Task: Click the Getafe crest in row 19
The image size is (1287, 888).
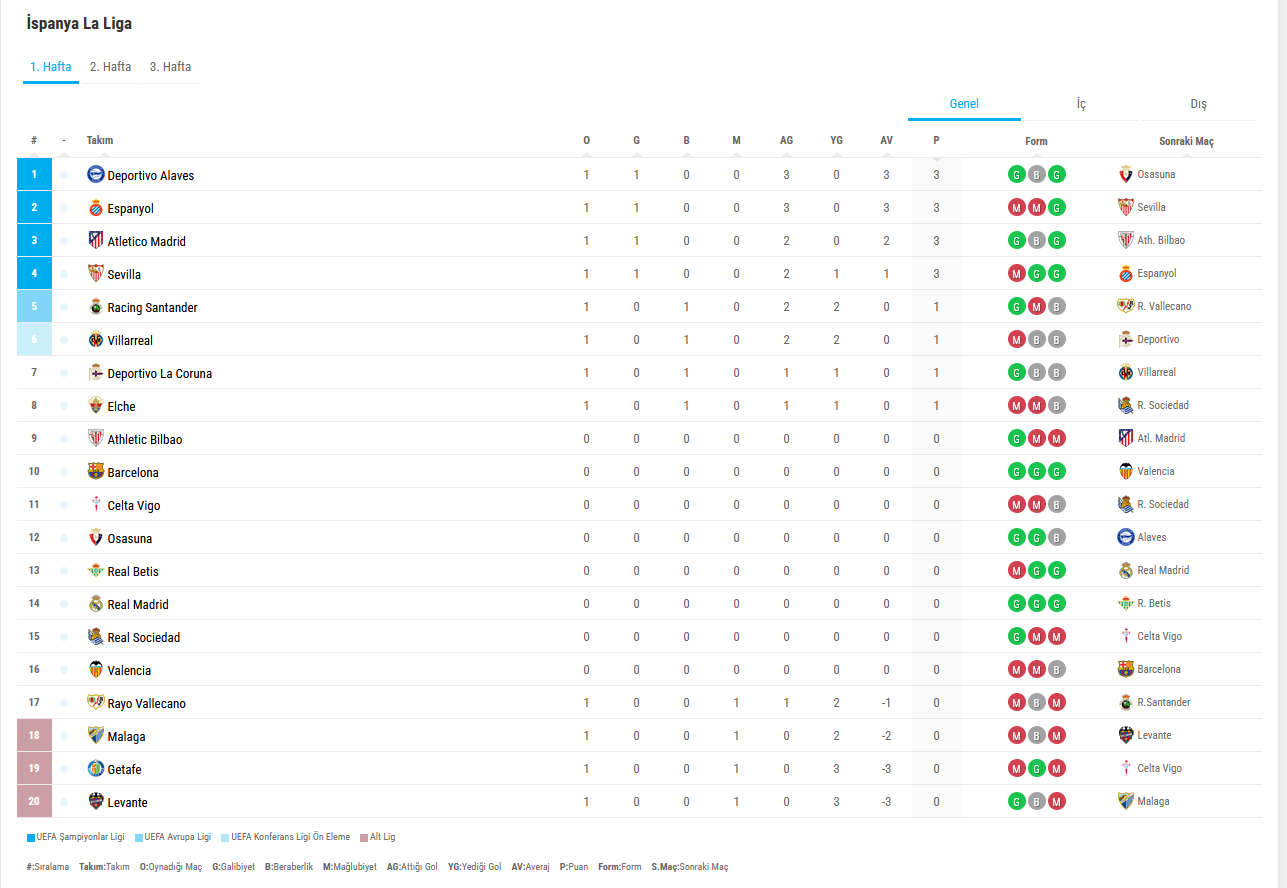Action: [x=96, y=768]
